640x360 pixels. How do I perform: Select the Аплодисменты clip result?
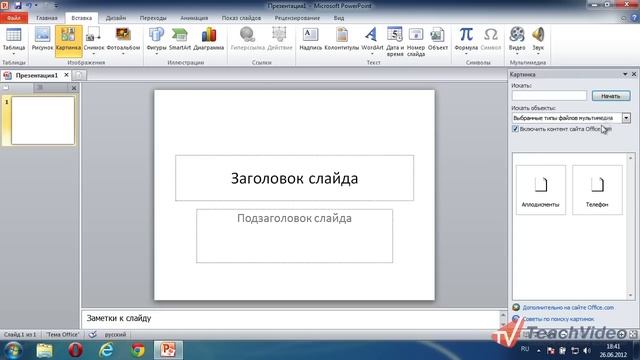tap(541, 190)
